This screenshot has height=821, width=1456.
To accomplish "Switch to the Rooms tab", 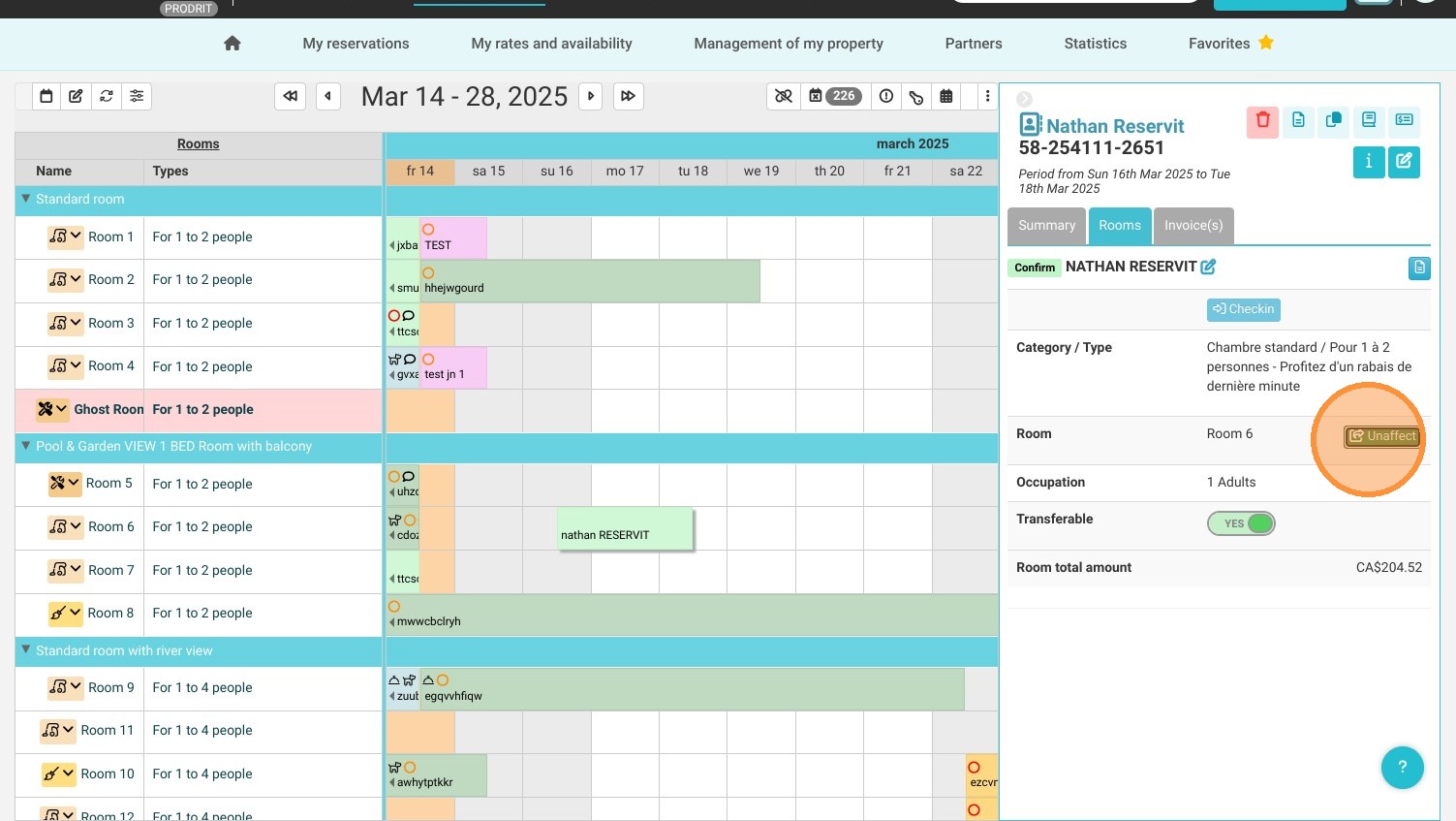I will pyautogui.click(x=1120, y=225).
